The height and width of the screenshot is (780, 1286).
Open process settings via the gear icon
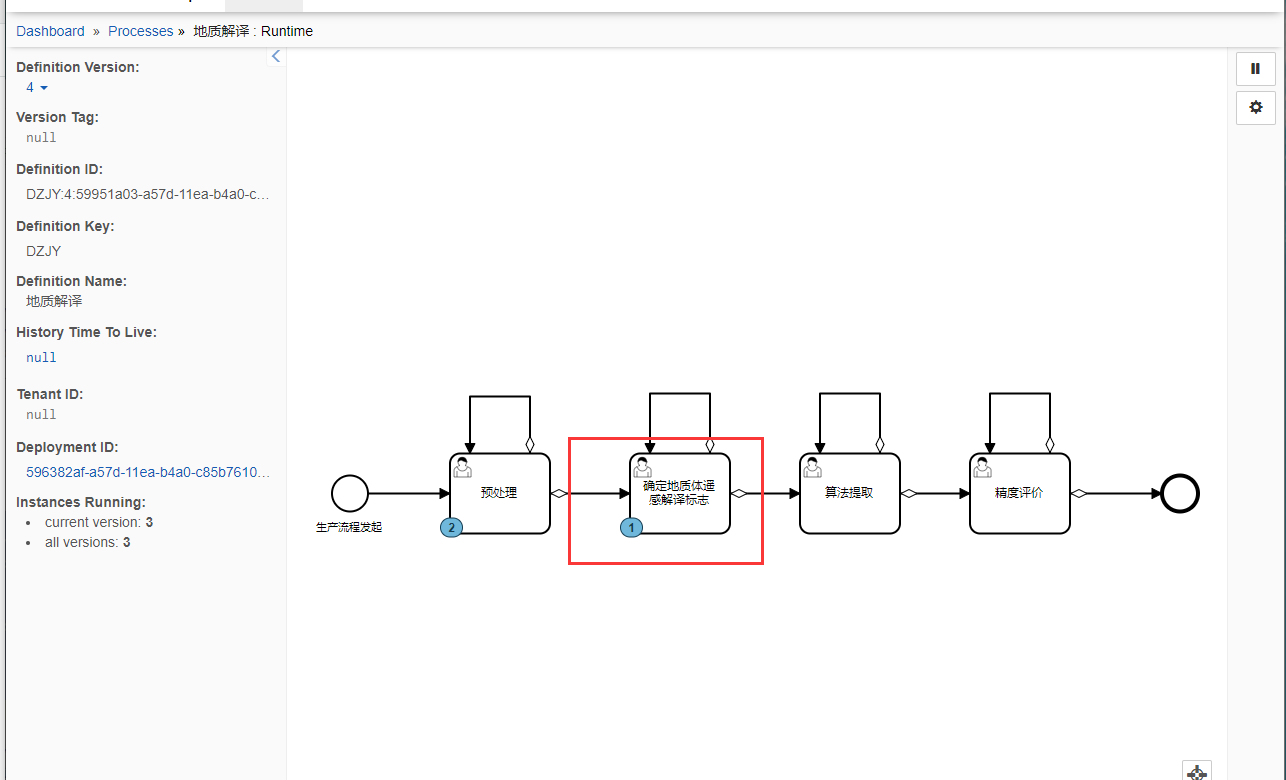1256,107
